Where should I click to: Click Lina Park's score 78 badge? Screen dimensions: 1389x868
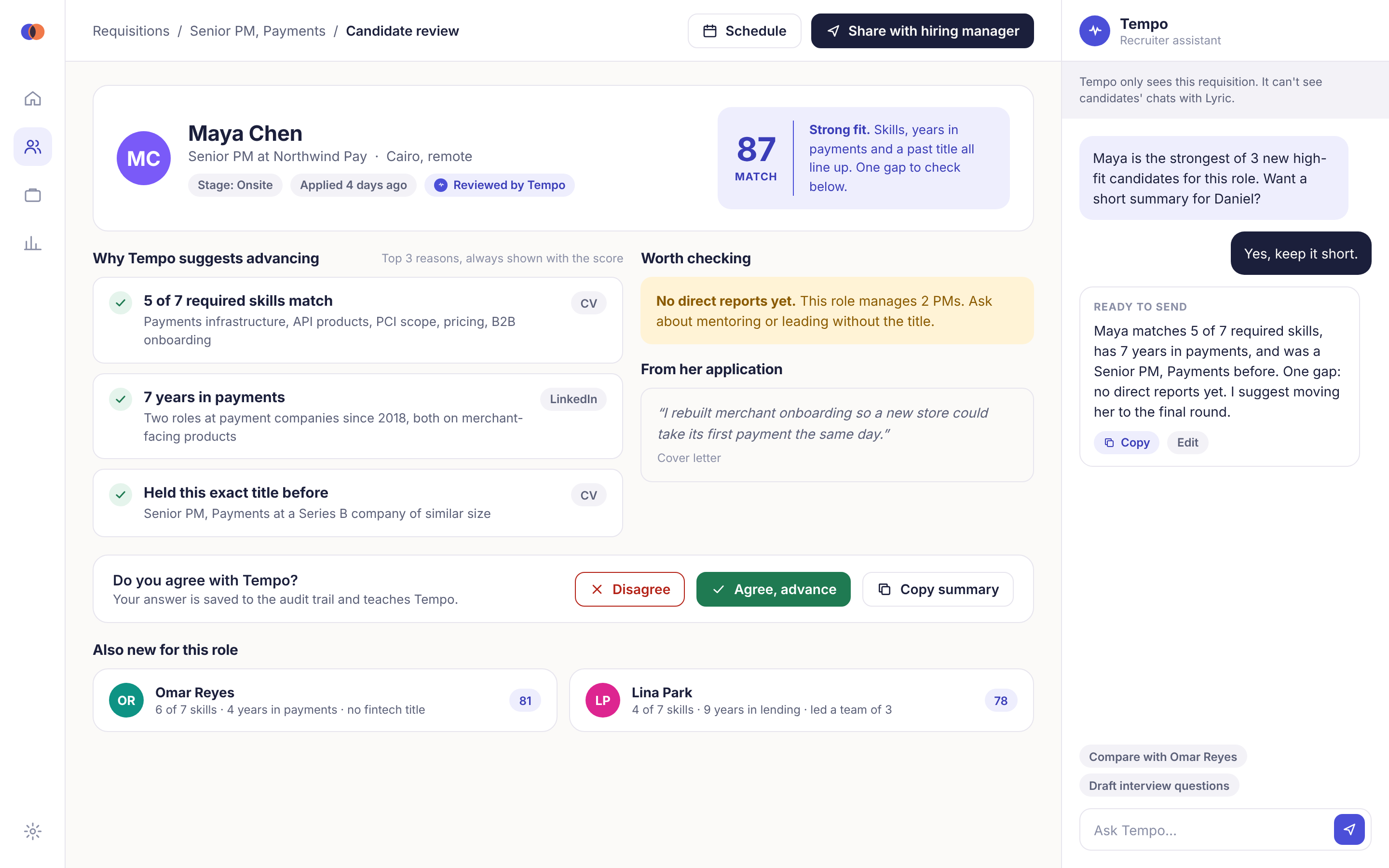click(1000, 700)
